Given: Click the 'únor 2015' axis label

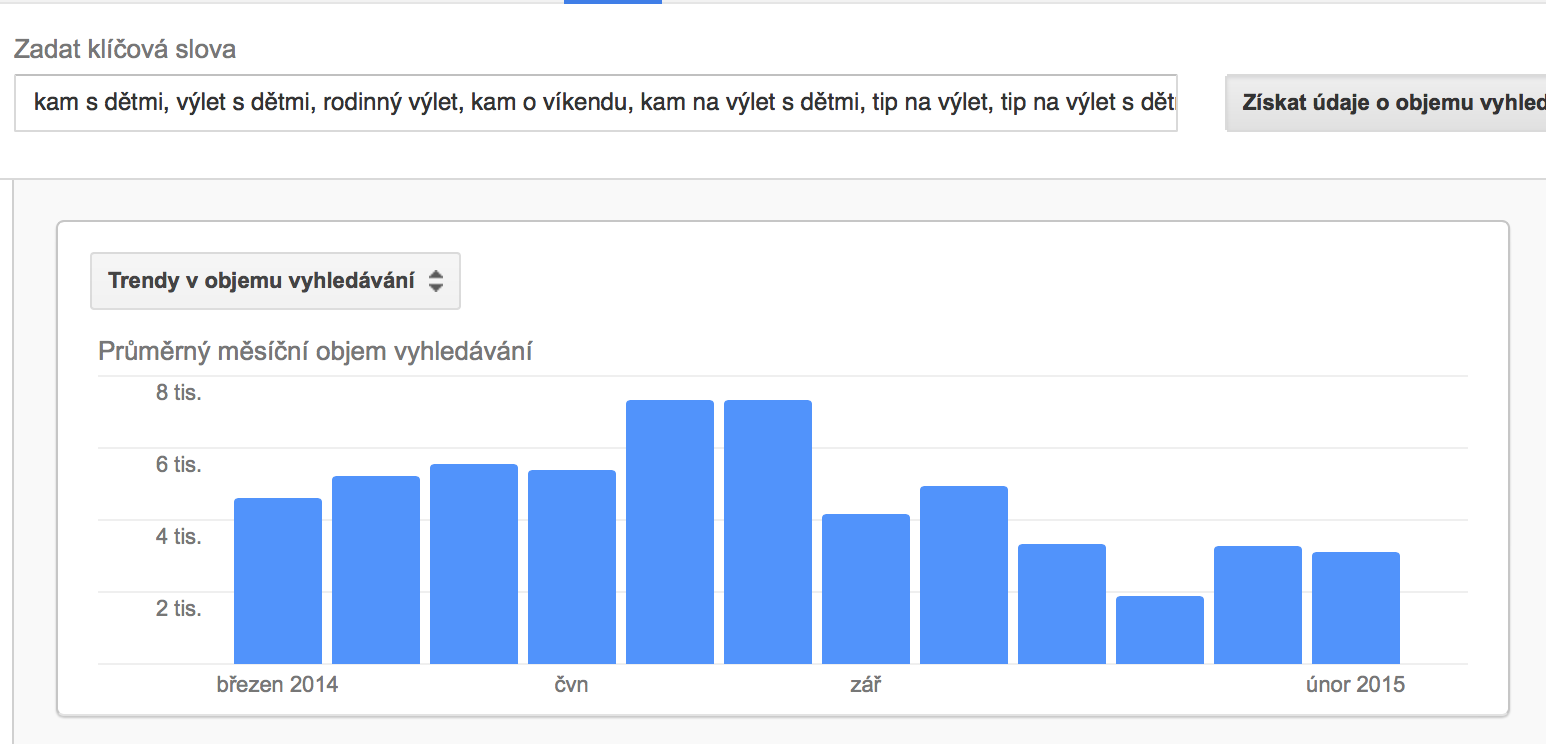Looking at the screenshot, I should 1355,685.
